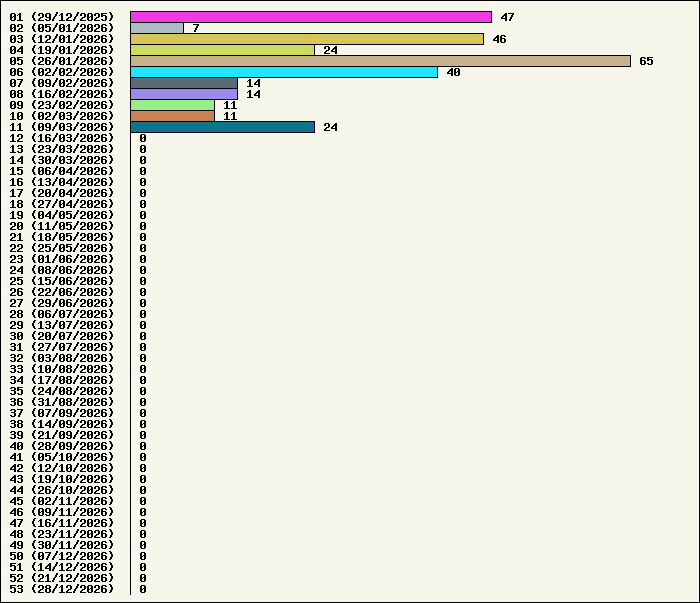The image size is (700, 603).
Task: Select the slate bar for week 07
Action: click(184, 83)
